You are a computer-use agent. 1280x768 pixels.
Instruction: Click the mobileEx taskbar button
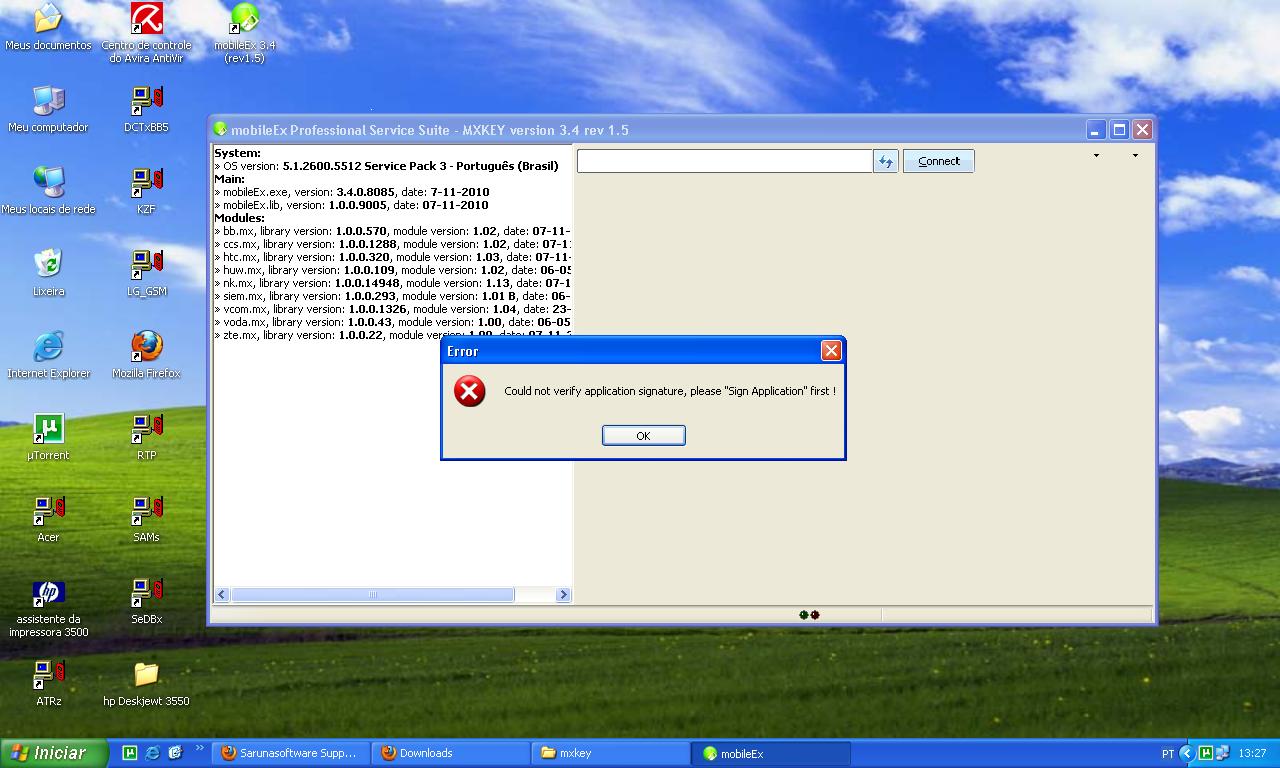(x=771, y=753)
